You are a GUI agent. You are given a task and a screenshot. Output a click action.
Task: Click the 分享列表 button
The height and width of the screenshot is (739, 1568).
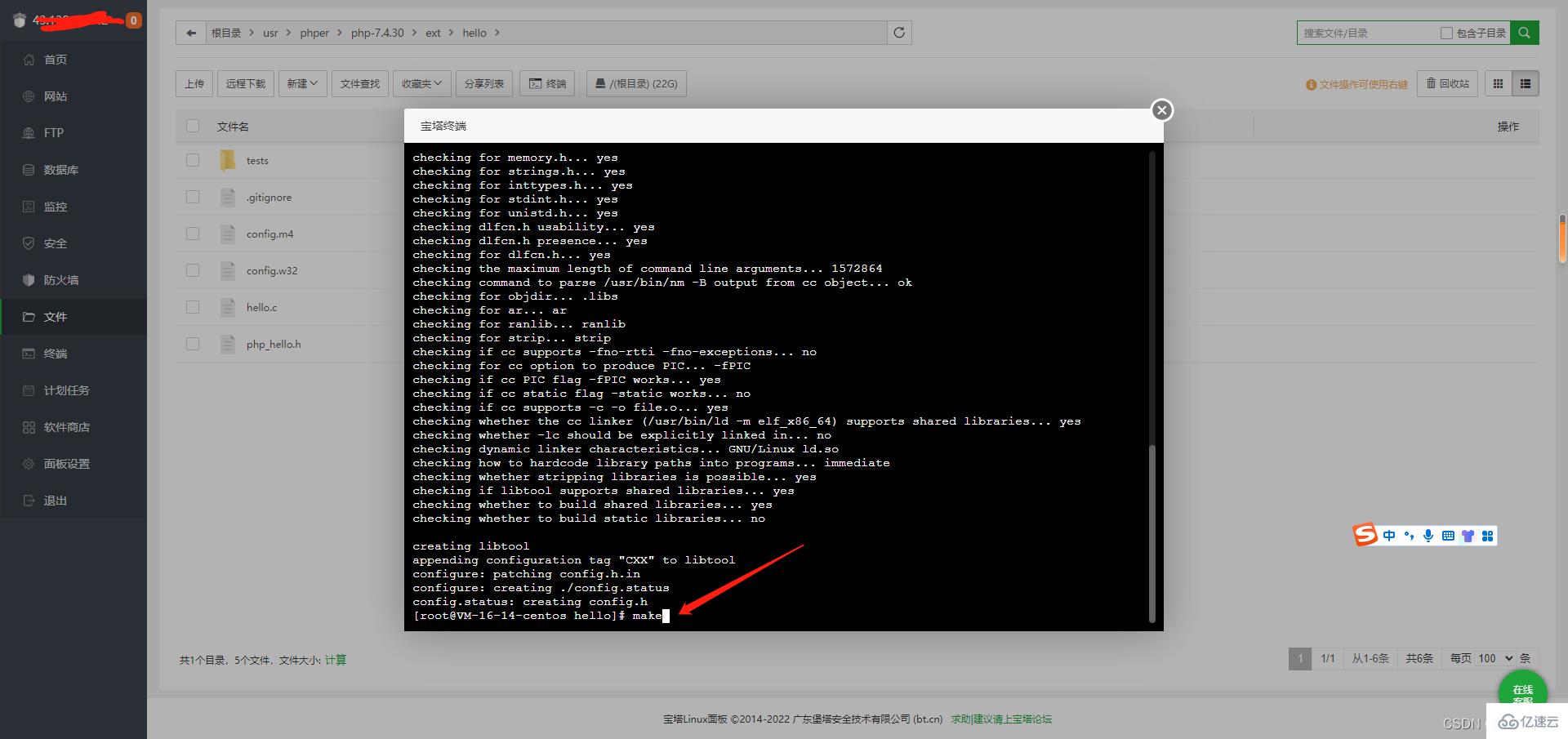[484, 83]
